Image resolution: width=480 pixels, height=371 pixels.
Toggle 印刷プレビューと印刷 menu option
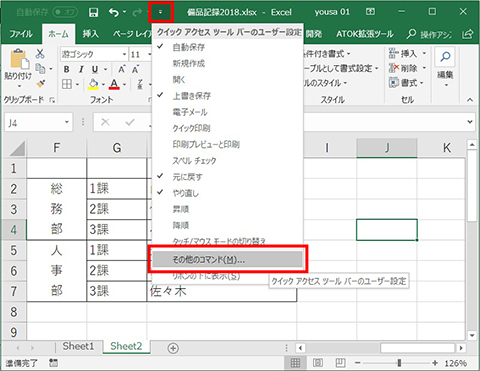pyautogui.click(x=227, y=144)
